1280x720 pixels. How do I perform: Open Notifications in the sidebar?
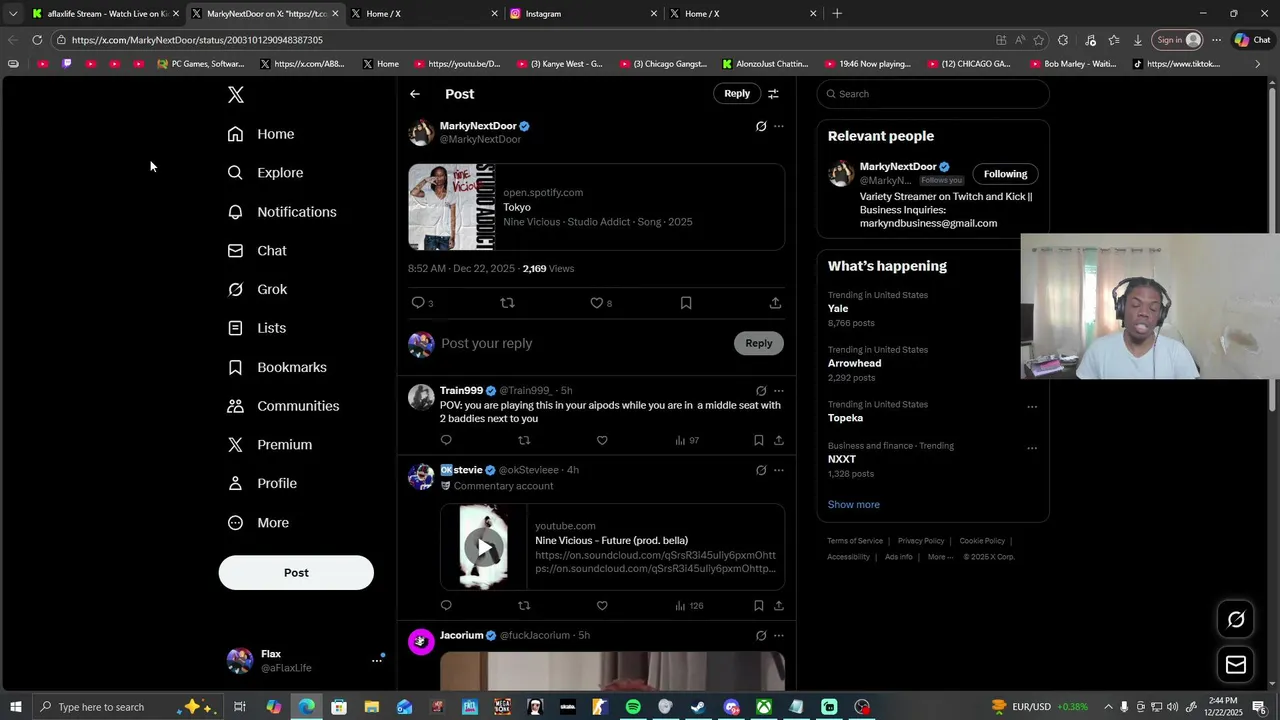(282, 212)
